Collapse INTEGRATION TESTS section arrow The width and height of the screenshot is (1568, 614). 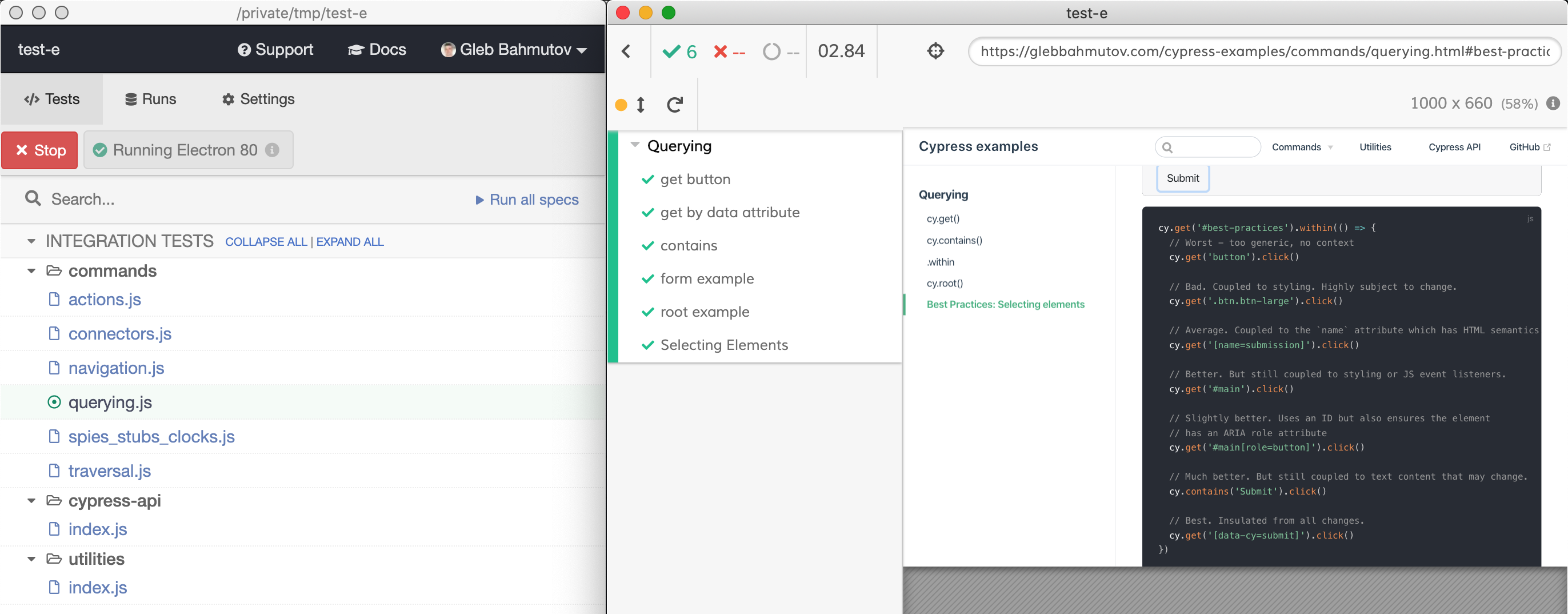click(31, 242)
